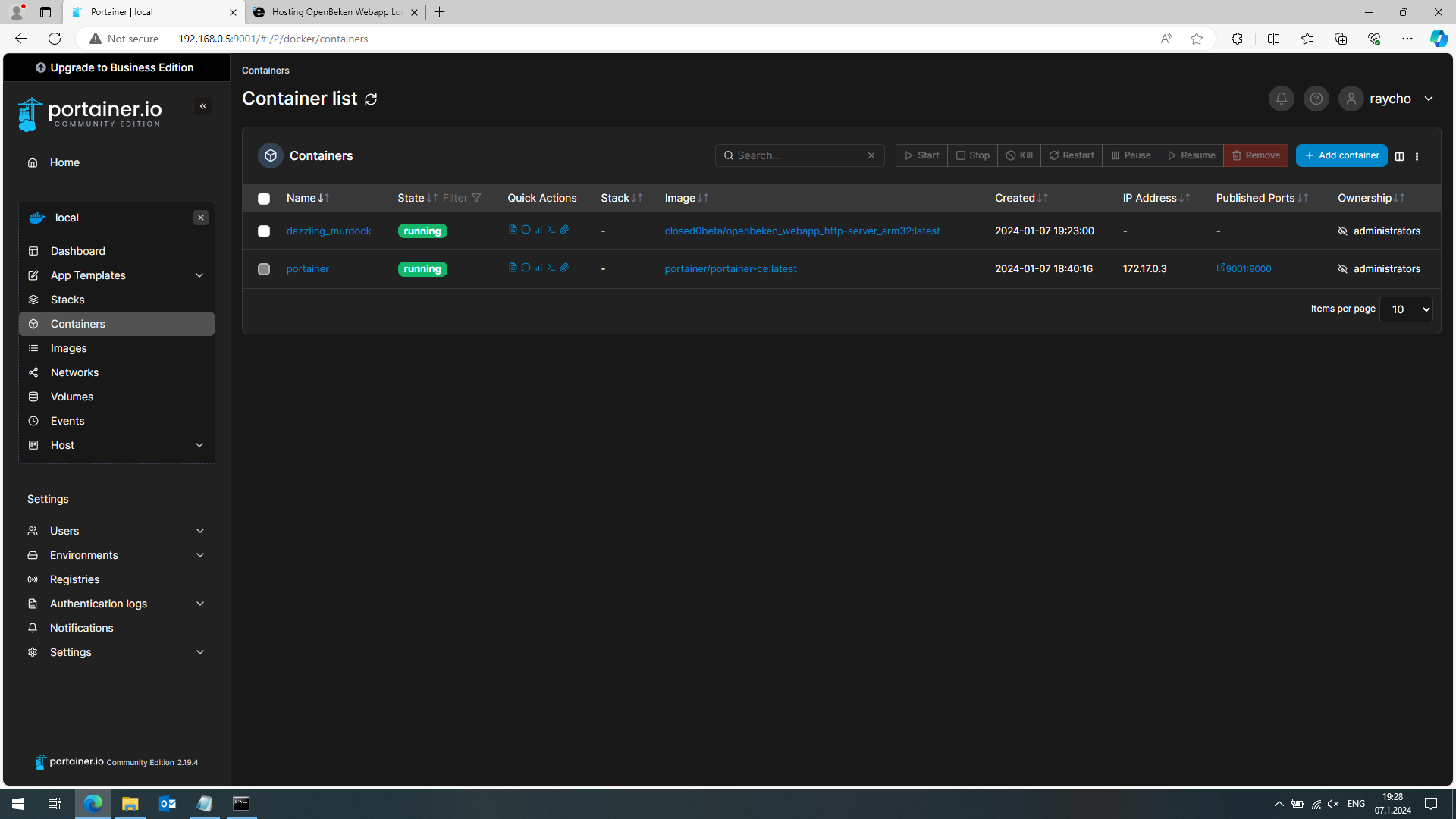This screenshot has height=819, width=1456.
Task: Open Images in sidebar
Action: (116, 348)
